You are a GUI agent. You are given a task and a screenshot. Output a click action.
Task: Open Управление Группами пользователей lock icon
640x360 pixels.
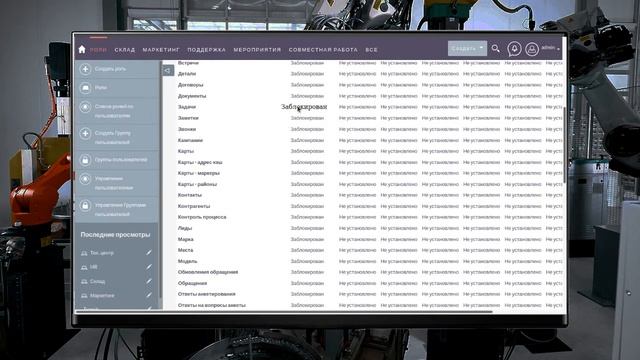click(x=85, y=205)
